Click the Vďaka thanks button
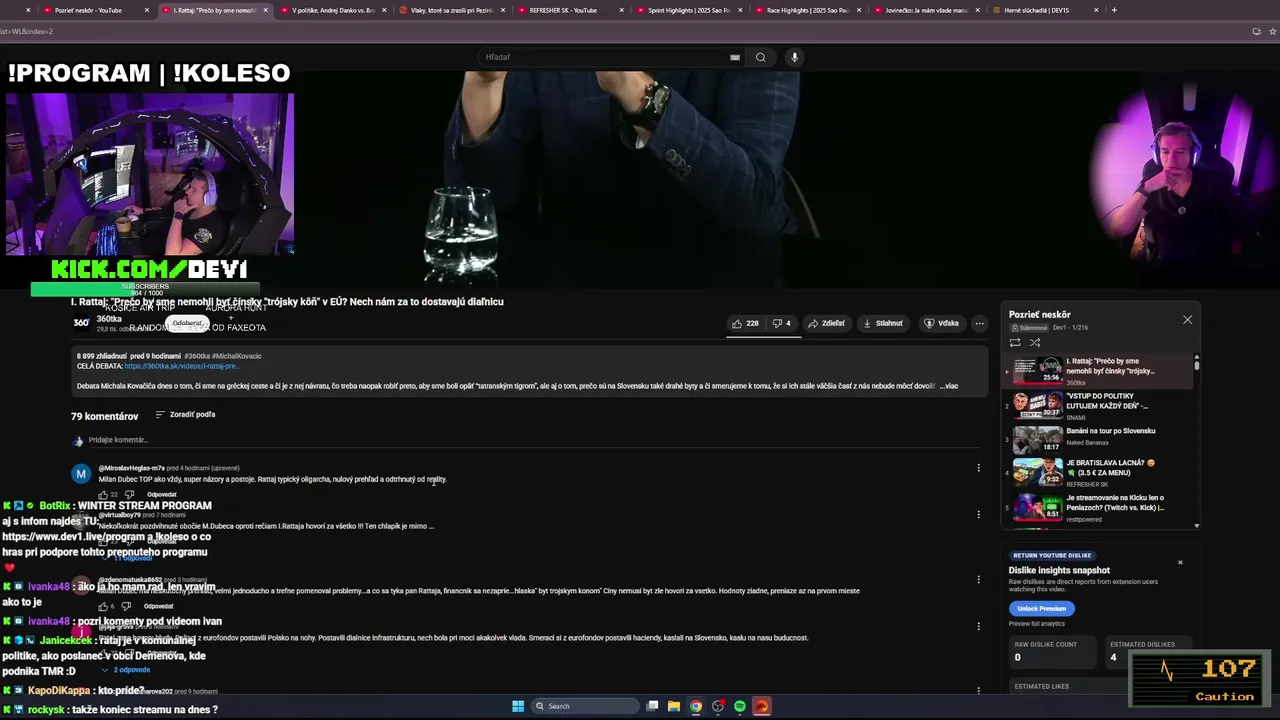This screenshot has width=1280, height=720. 941,323
